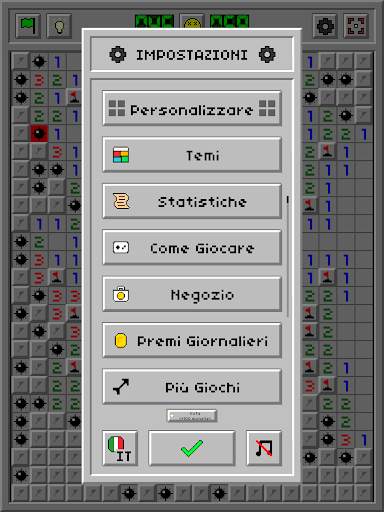Click the fullscreen focus icon in toolbar
This screenshot has width=384, height=512.
[356, 26]
